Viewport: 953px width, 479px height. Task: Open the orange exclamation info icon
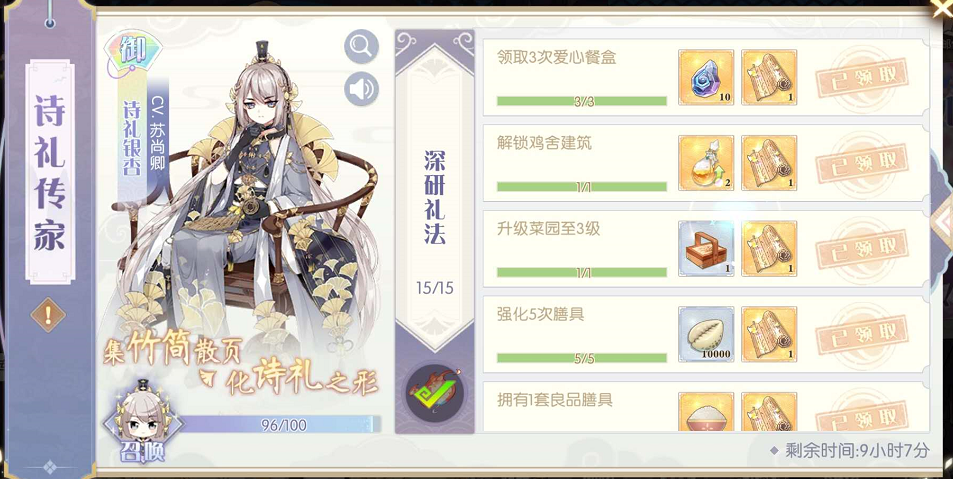coord(49,315)
